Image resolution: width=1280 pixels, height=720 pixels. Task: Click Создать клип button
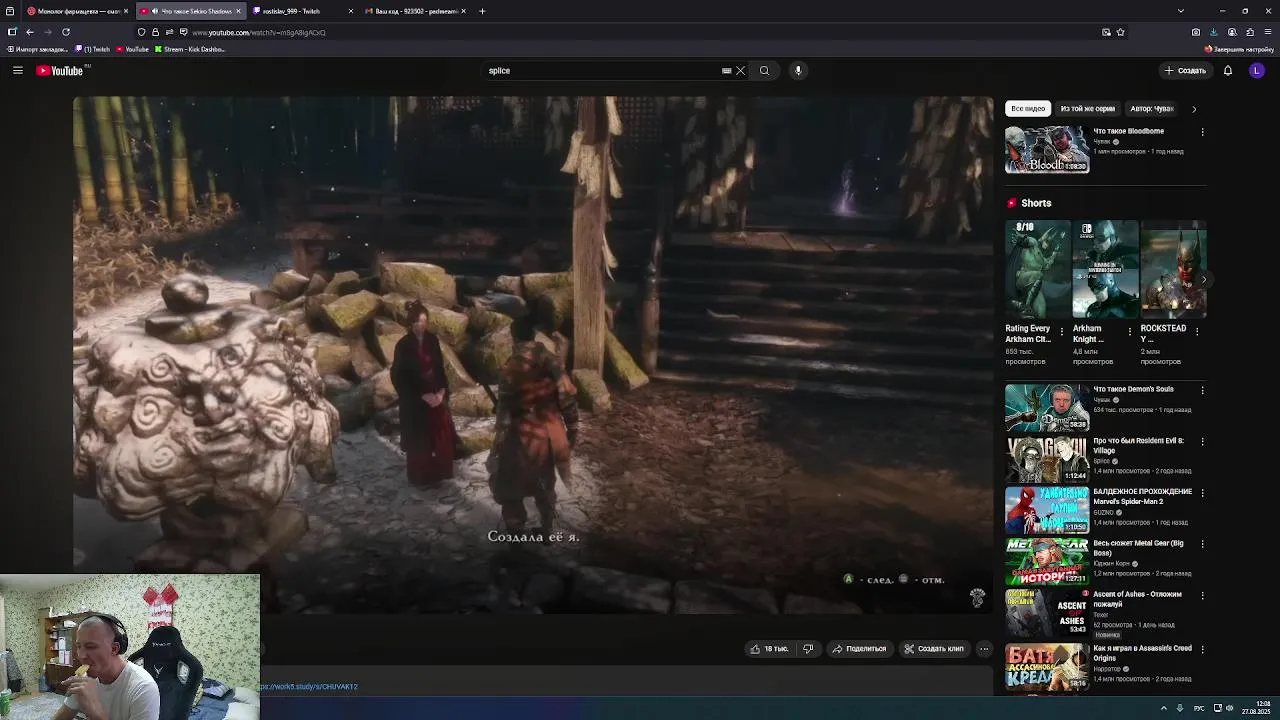[x=934, y=648]
